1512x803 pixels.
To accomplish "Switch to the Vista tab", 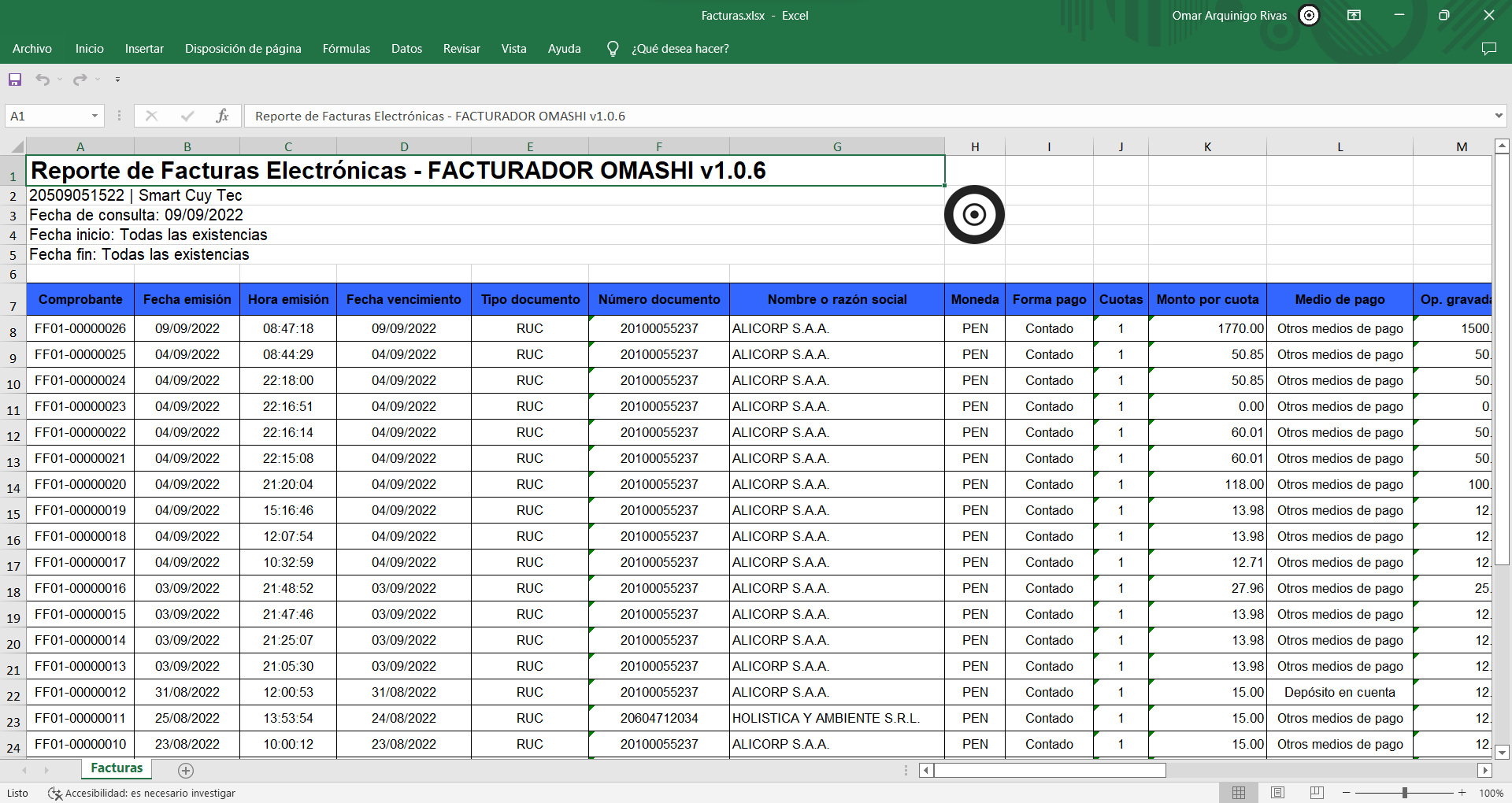I will [x=514, y=49].
